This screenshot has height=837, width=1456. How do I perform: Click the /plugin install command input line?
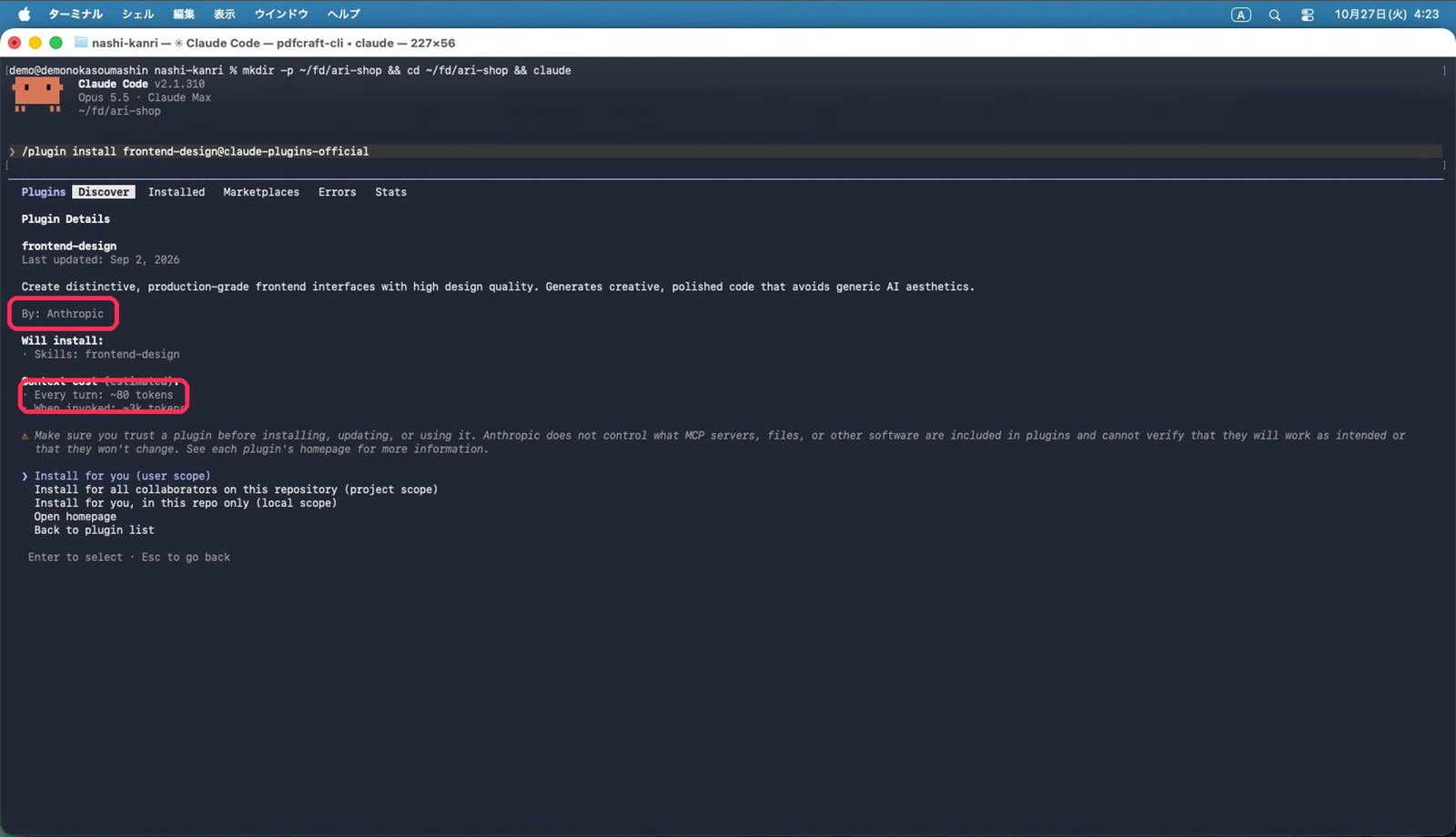coord(725,151)
